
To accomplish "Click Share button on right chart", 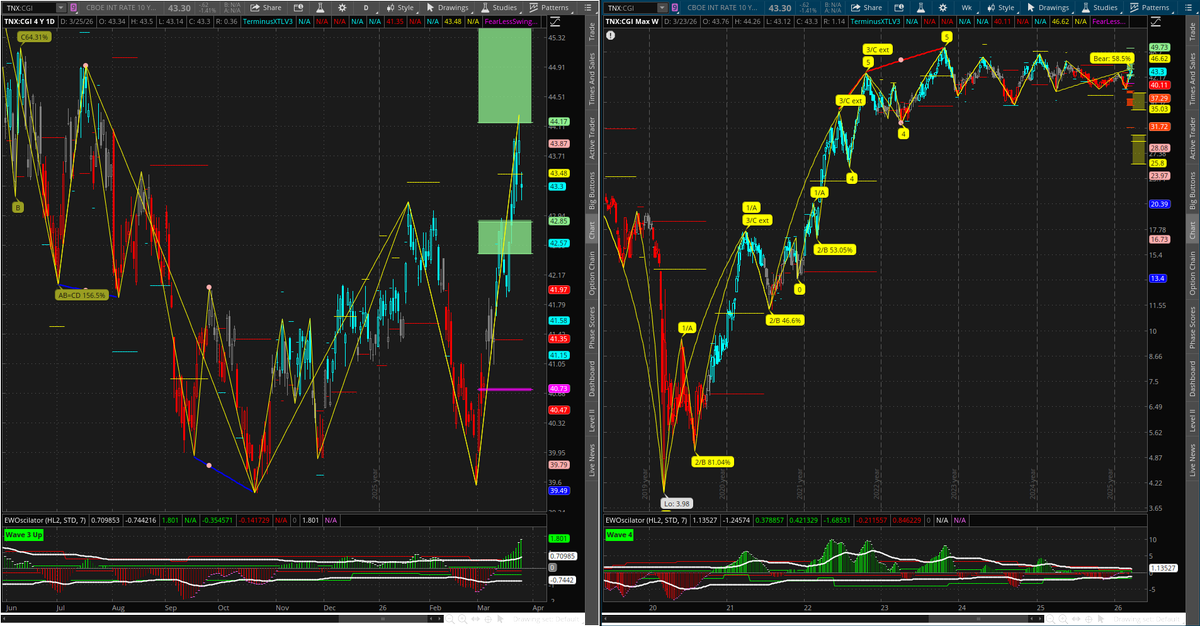I will pyautogui.click(x=866, y=8).
